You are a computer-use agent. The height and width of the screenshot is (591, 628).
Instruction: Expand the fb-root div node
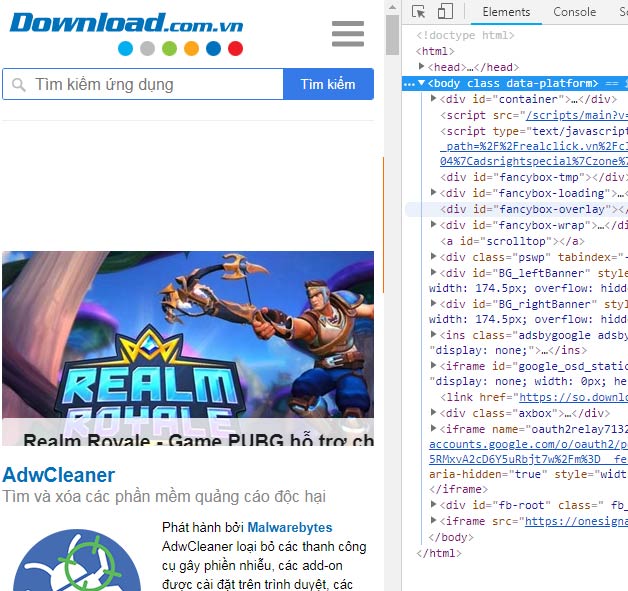point(433,504)
